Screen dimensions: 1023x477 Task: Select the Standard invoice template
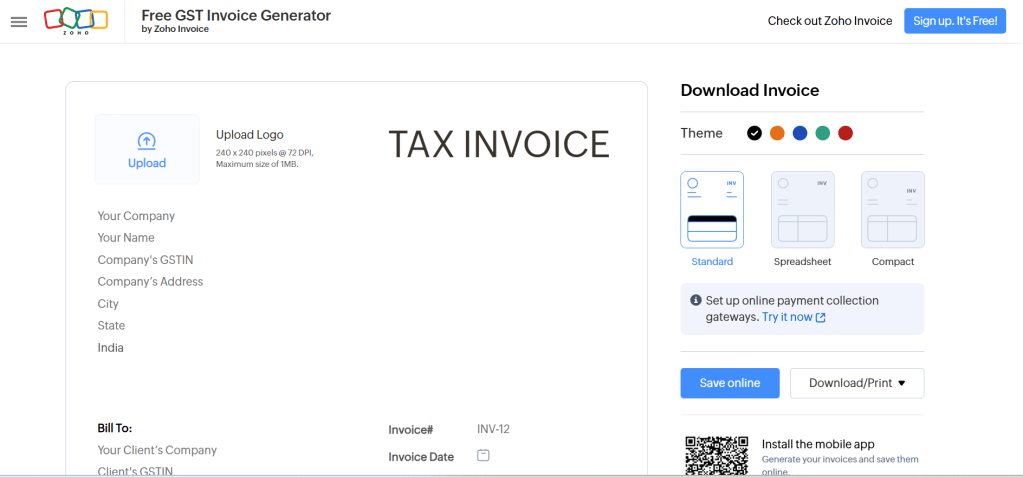[712, 210]
